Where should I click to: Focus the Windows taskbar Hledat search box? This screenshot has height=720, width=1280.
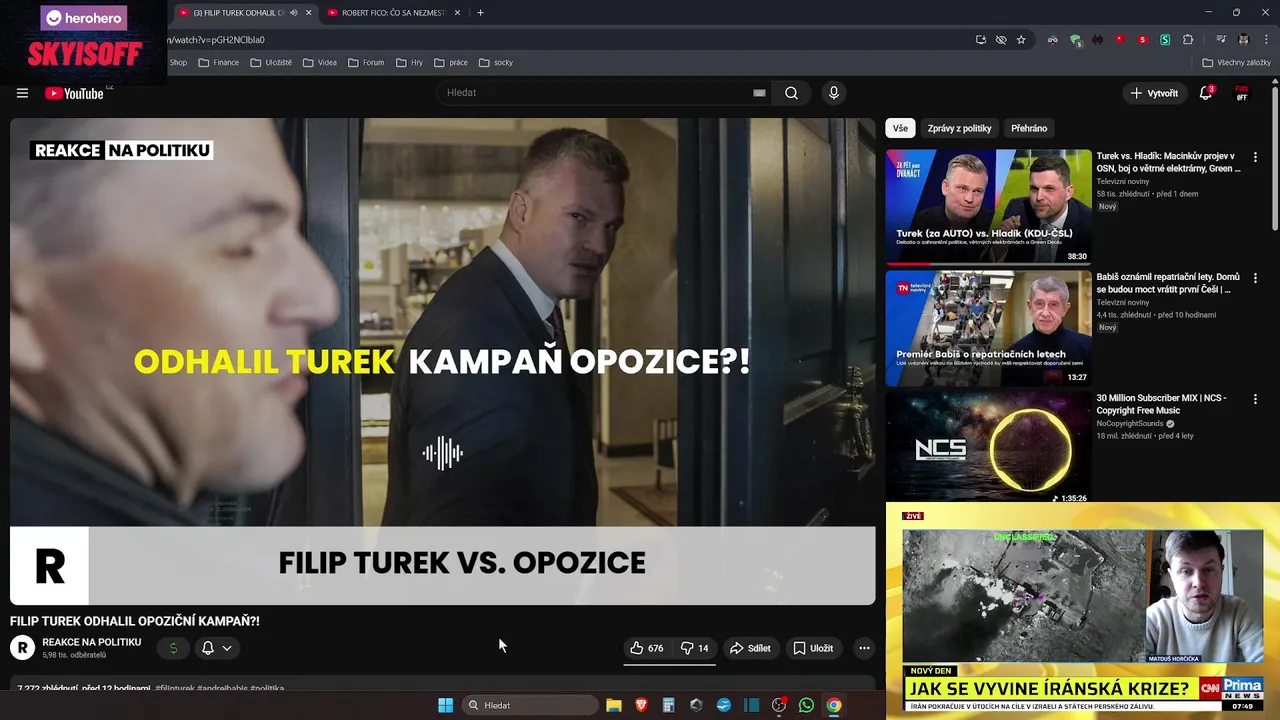pyautogui.click(x=530, y=705)
